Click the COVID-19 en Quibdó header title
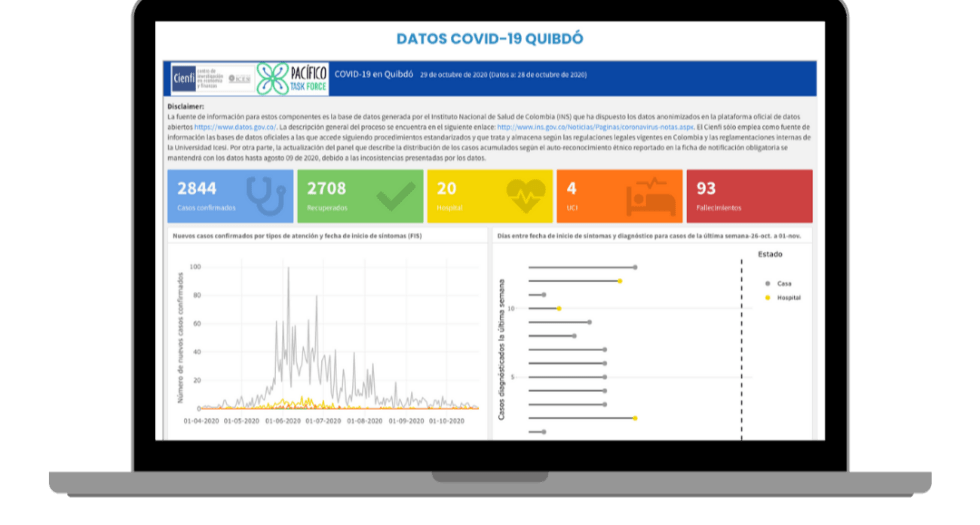Image resolution: width=980 pixels, height=525 pixels. (373, 75)
